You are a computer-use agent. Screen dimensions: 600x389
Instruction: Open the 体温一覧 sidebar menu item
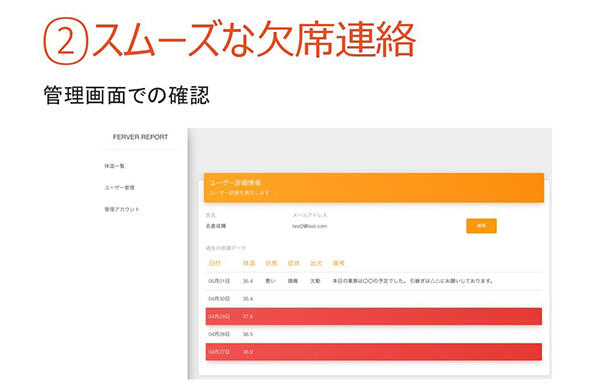[x=114, y=166]
